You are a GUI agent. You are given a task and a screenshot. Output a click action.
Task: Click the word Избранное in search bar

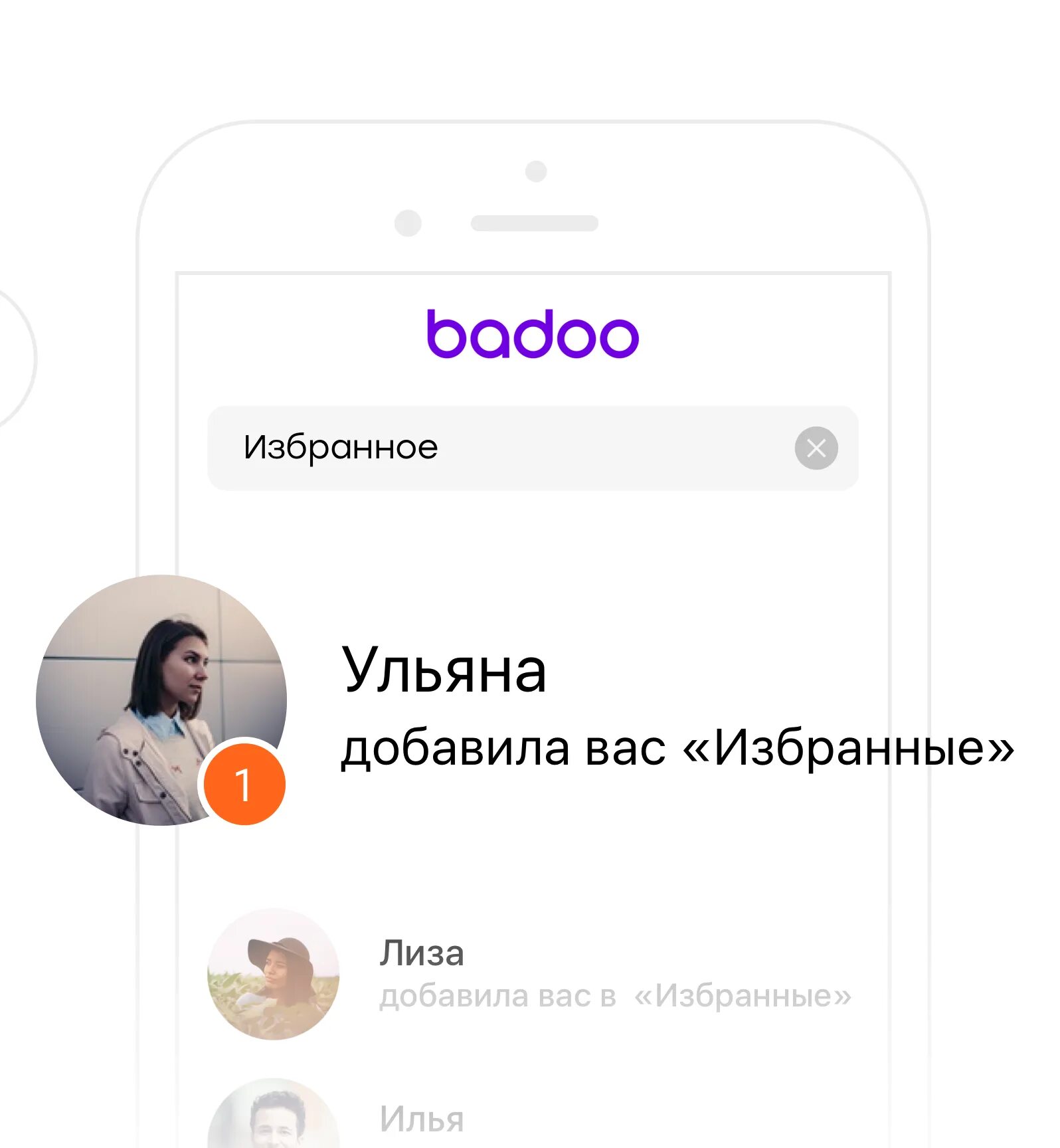[x=341, y=447]
